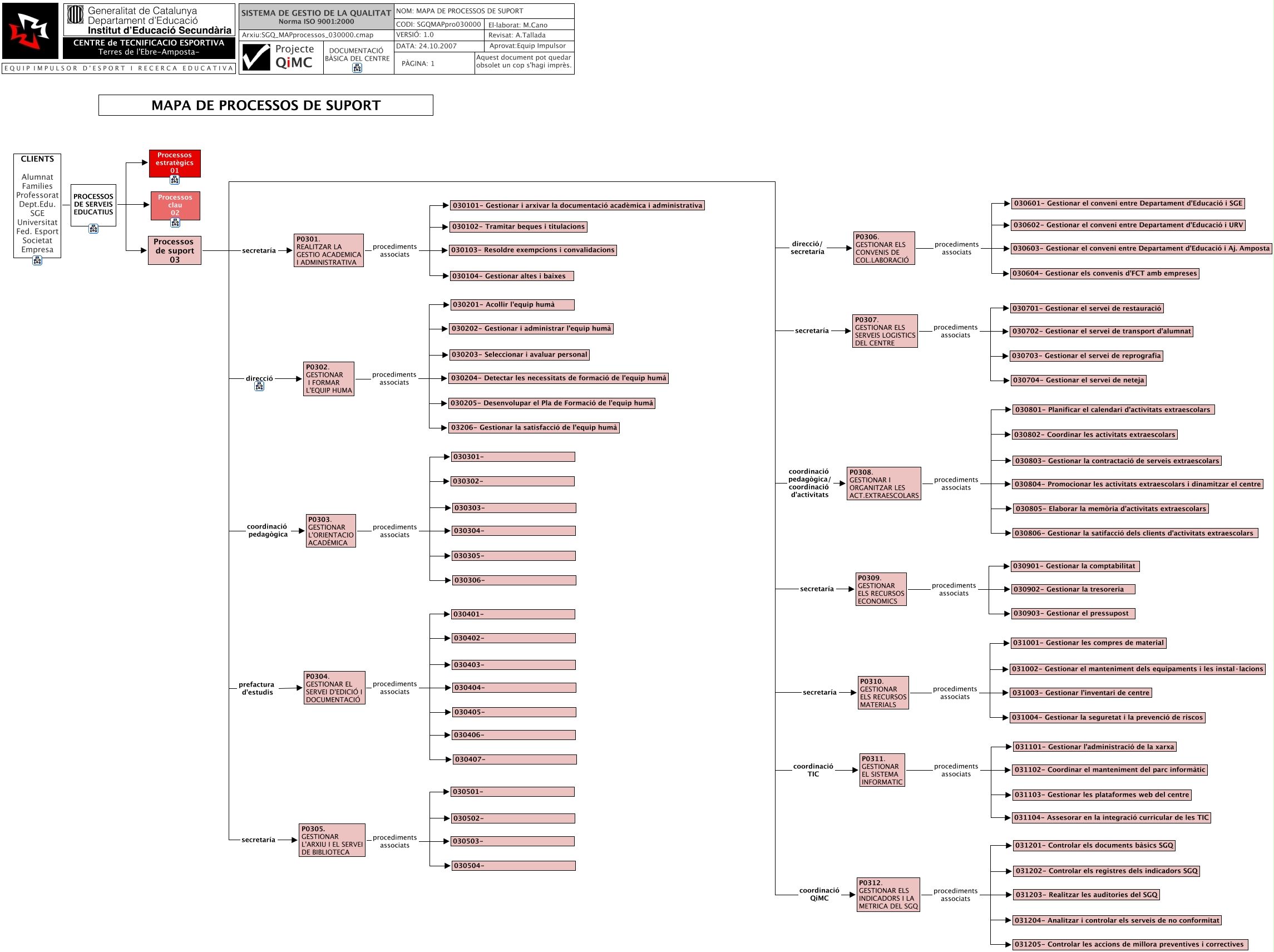Click the link icon under direcció label
The image size is (1274, 952).
pyautogui.click(x=259, y=387)
